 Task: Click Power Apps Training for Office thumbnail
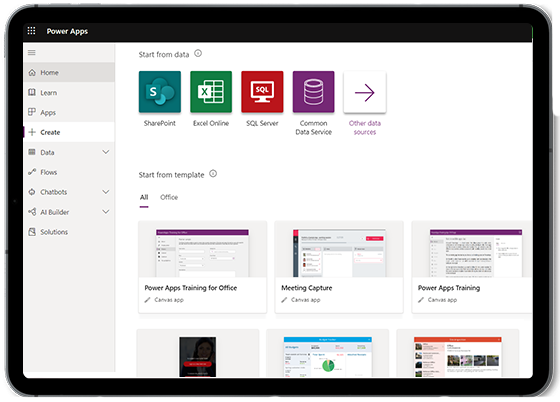[202, 253]
